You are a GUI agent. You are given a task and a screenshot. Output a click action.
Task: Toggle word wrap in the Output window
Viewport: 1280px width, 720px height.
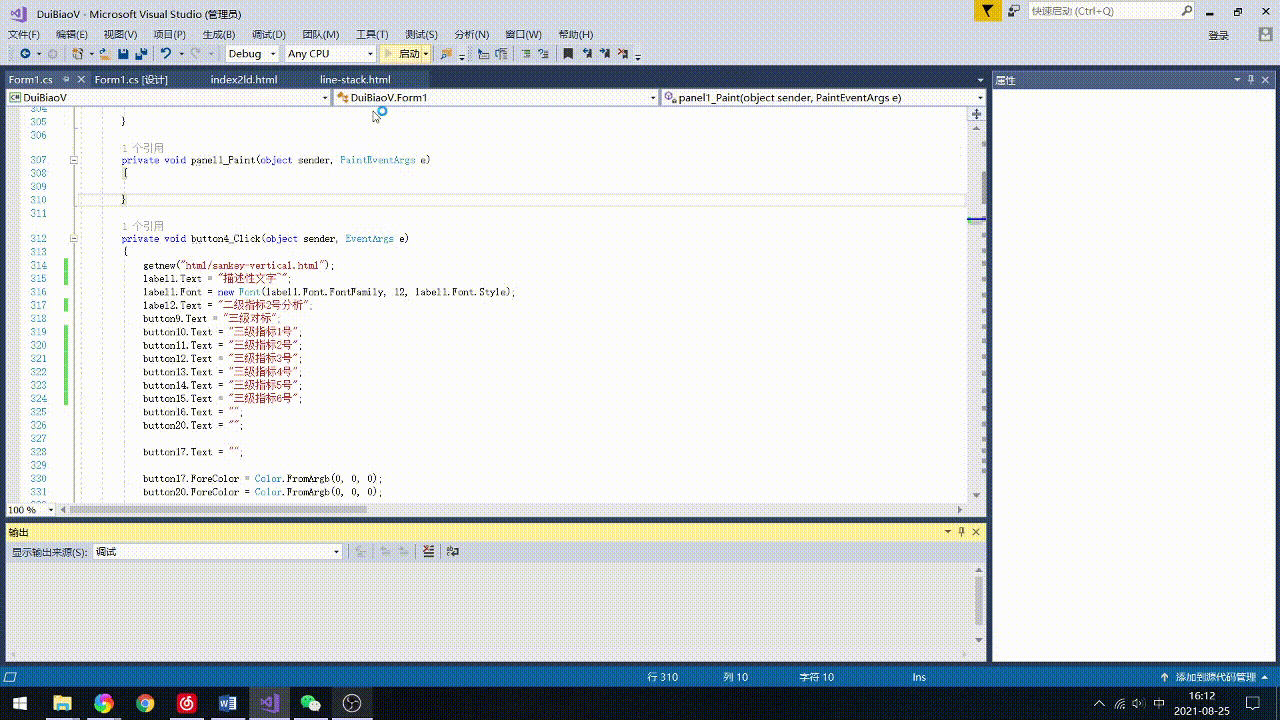(452, 551)
